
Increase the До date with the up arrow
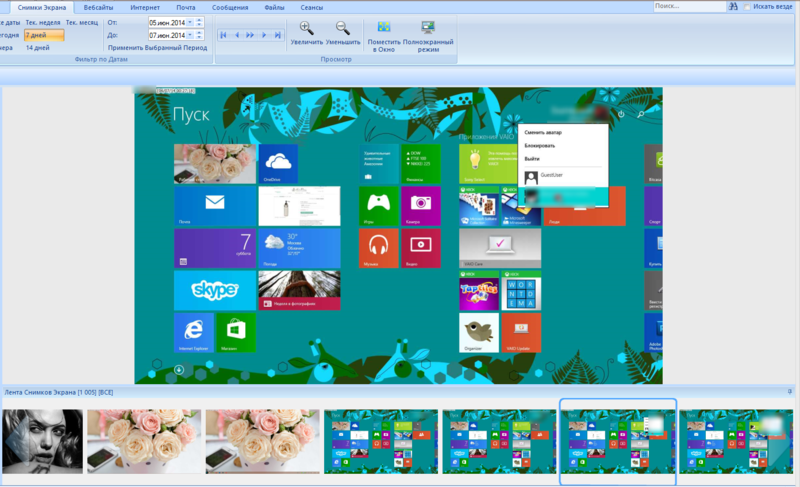coord(199,33)
